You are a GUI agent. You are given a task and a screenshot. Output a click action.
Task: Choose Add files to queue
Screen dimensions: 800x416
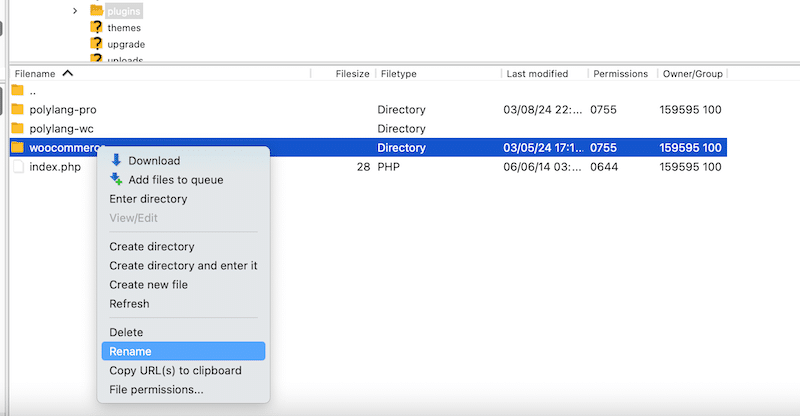175,180
